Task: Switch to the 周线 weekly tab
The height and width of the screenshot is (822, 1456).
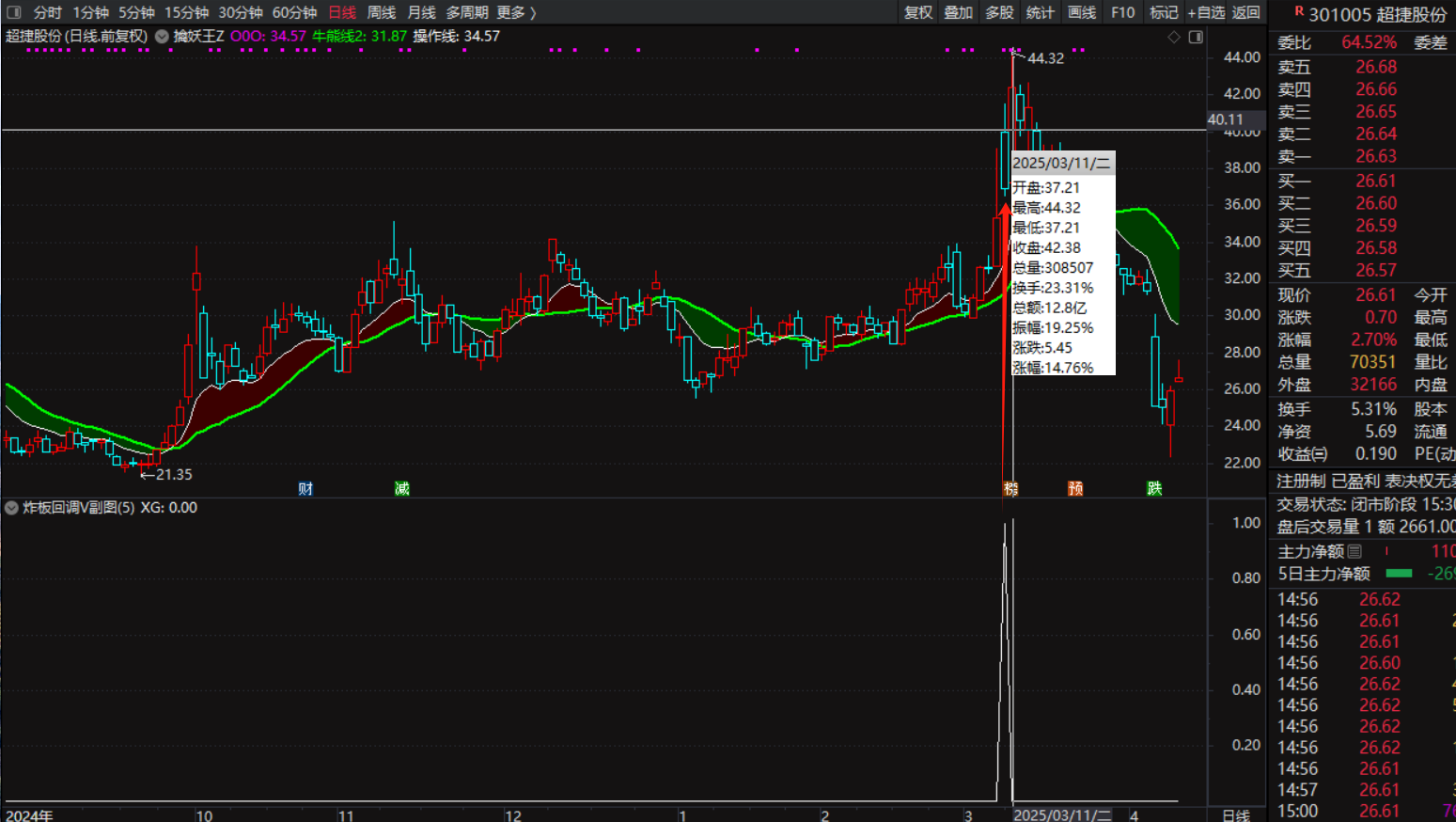Action: (x=381, y=12)
